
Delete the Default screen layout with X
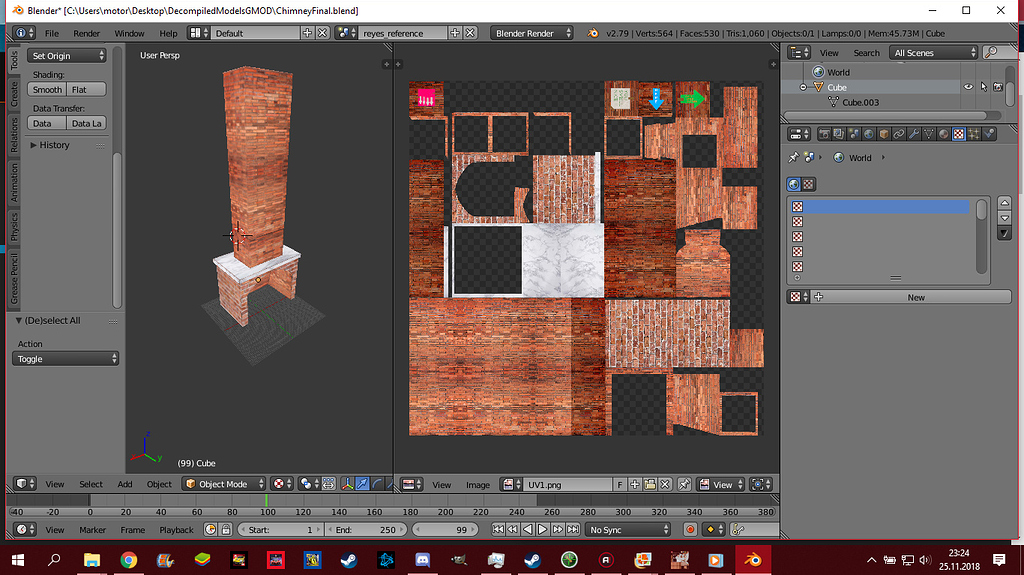323,33
